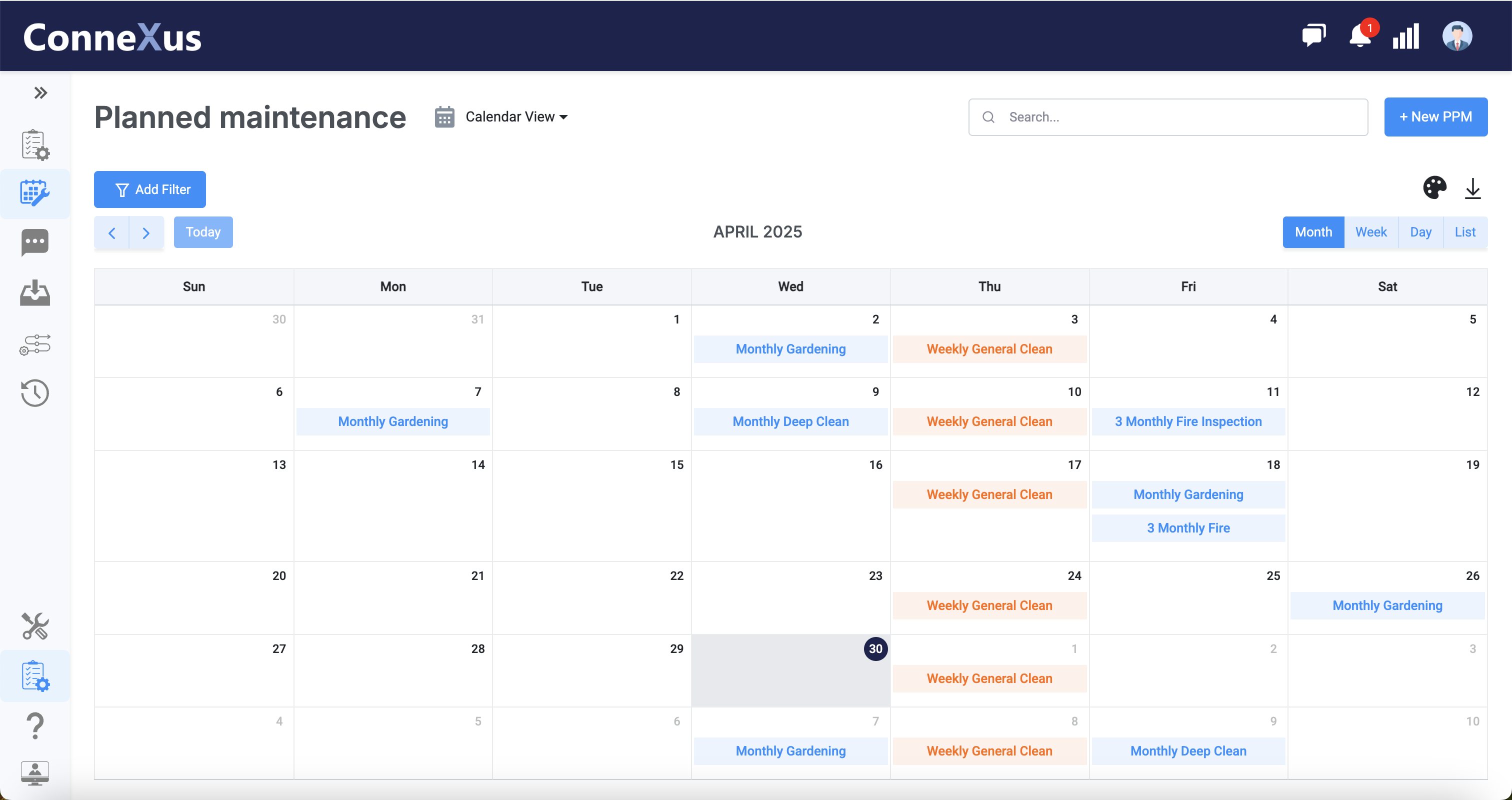The height and width of the screenshot is (800, 1512).
Task: Open the 3 Monthly Fire Inspection event
Action: tap(1188, 421)
